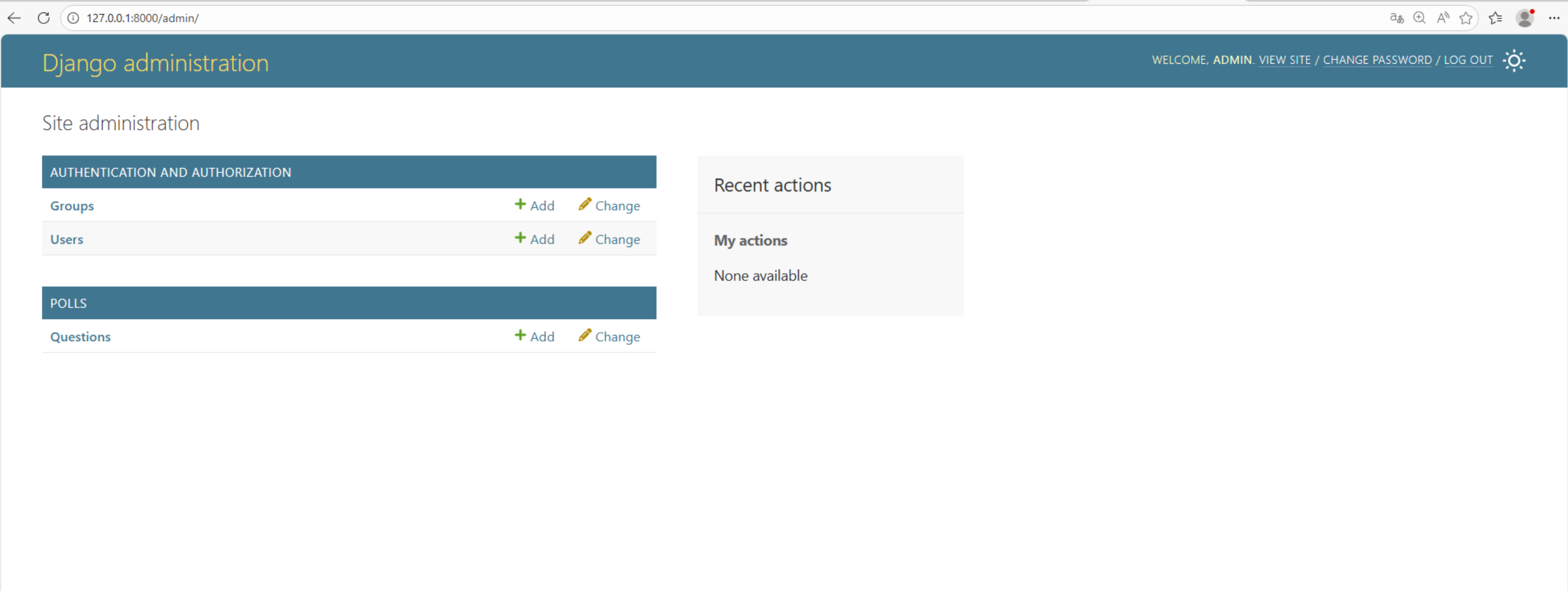Open the favorites list icon
The image size is (1568, 591).
point(1495,18)
